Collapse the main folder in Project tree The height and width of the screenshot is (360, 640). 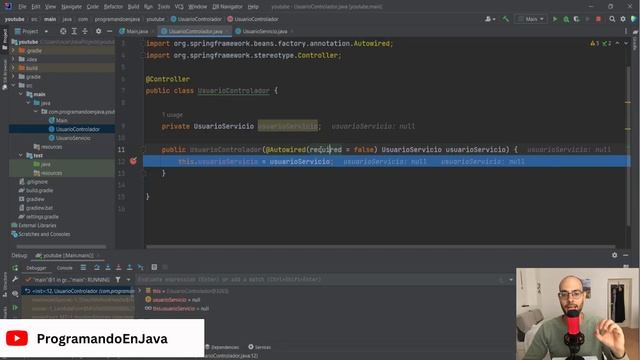click(x=21, y=94)
